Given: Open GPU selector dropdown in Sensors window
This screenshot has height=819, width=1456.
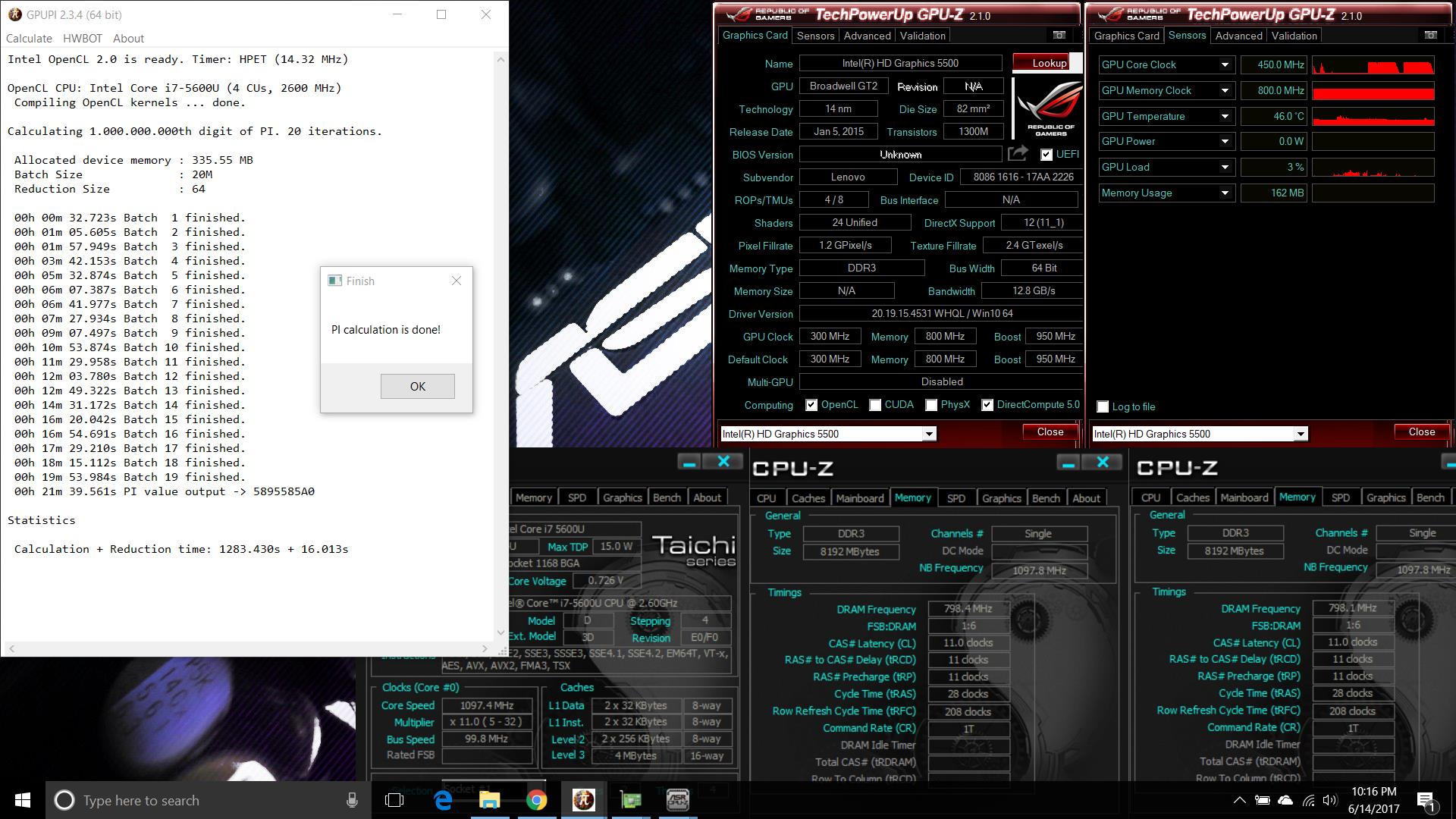Looking at the screenshot, I should click(x=1301, y=434).
